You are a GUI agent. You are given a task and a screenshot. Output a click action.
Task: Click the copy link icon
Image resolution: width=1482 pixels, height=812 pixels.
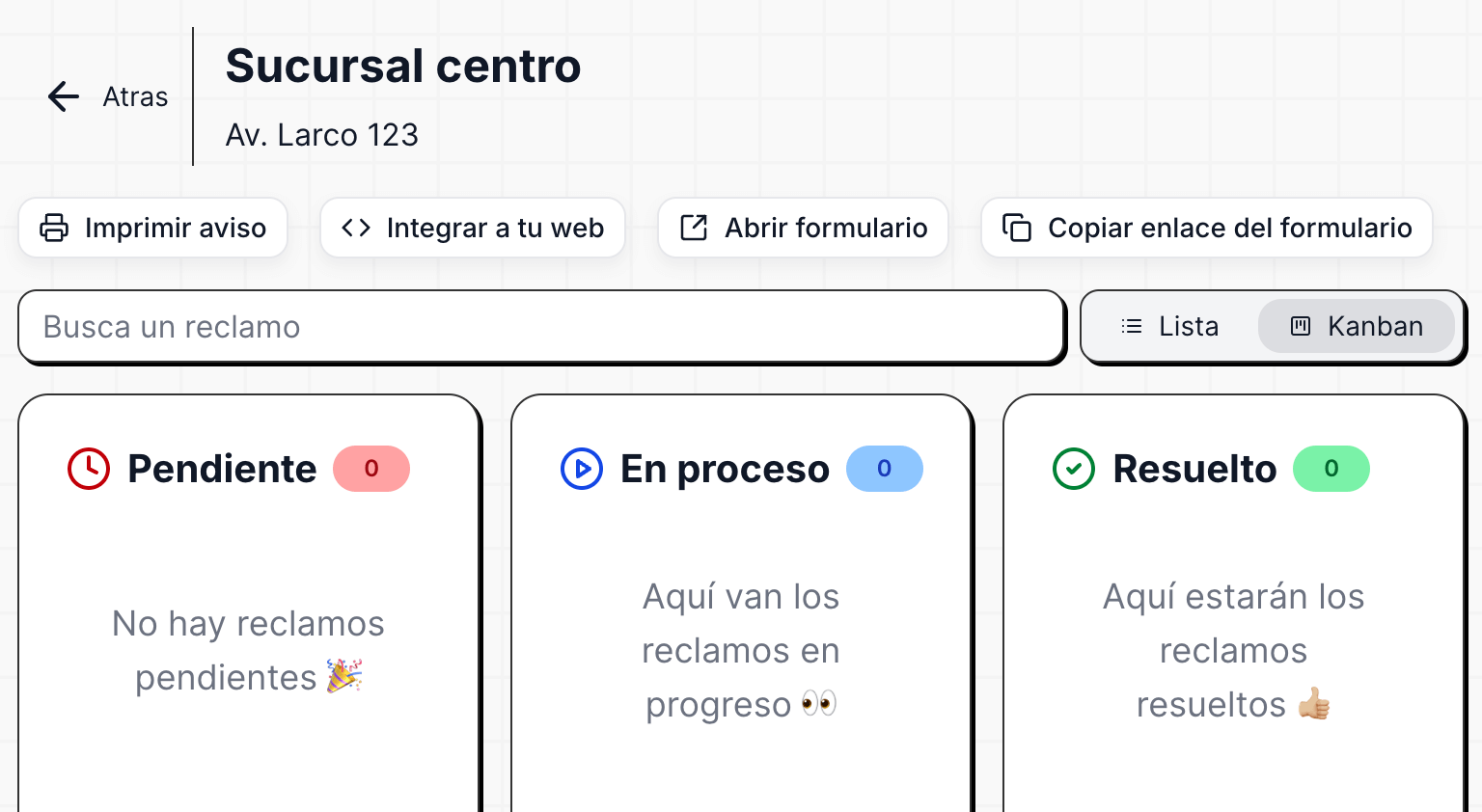[x=1017, y=228]
